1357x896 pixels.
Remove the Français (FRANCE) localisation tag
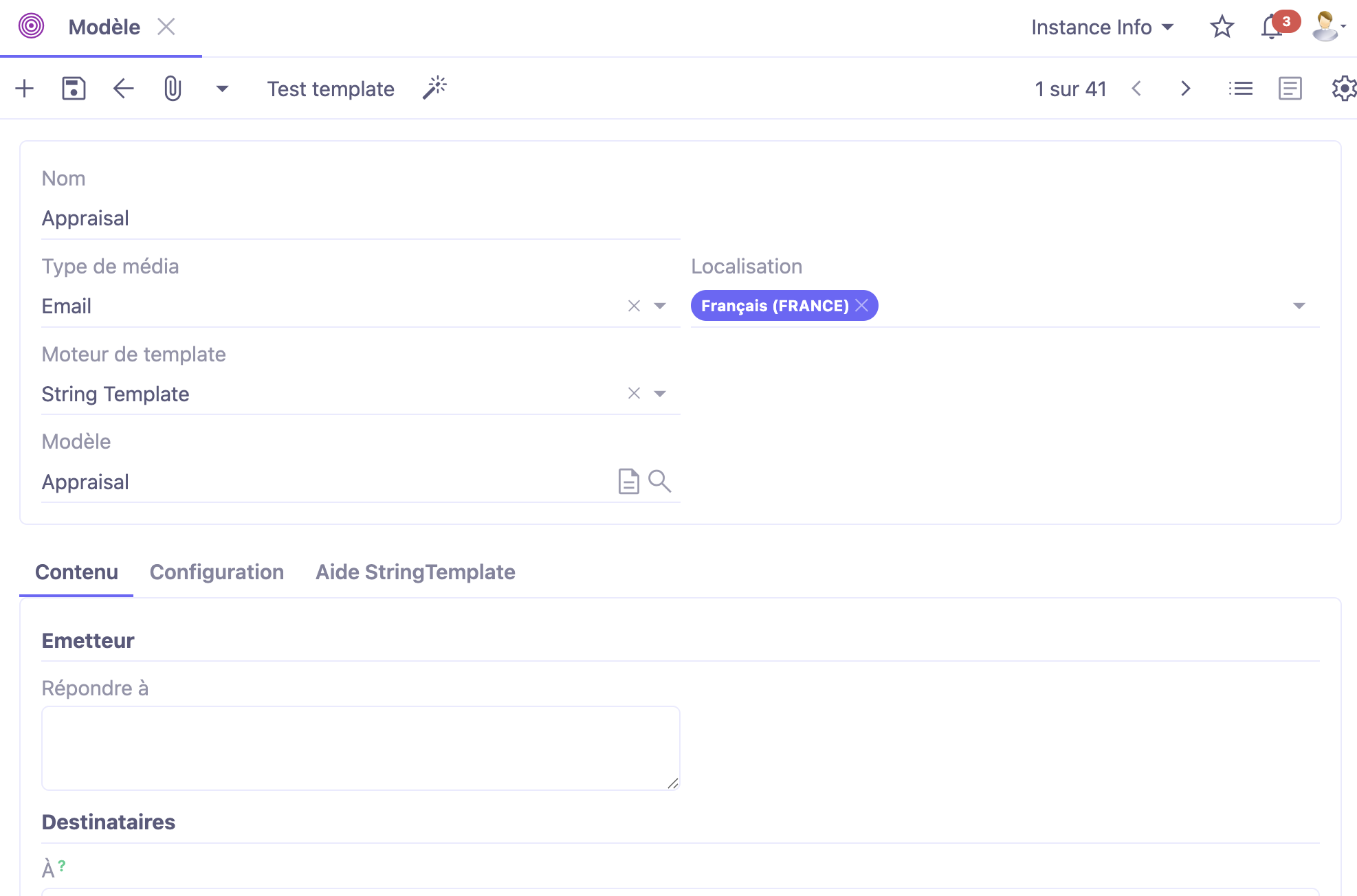point(863,305)
